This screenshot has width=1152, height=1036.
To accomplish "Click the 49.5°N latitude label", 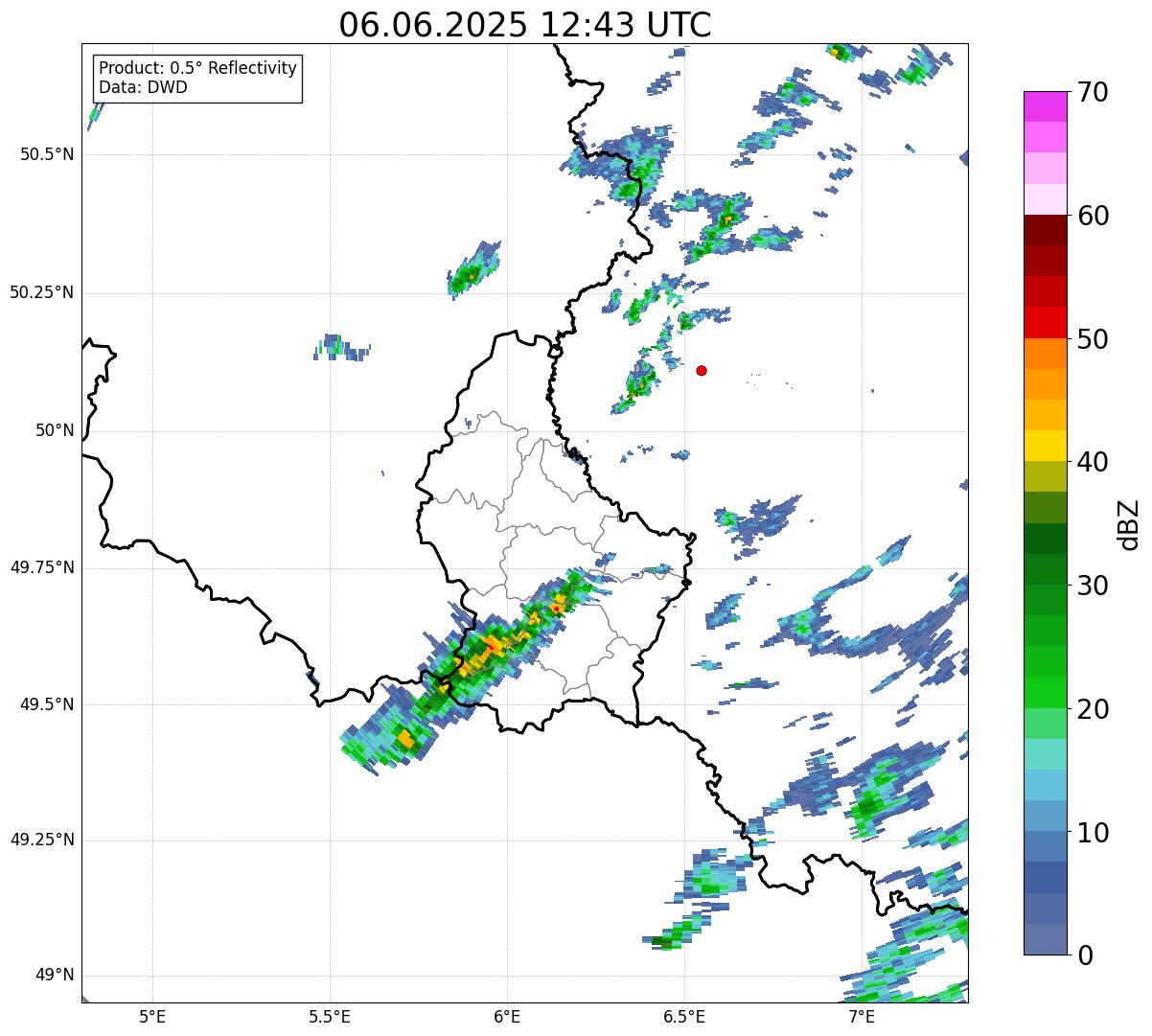I will [47, 704].
